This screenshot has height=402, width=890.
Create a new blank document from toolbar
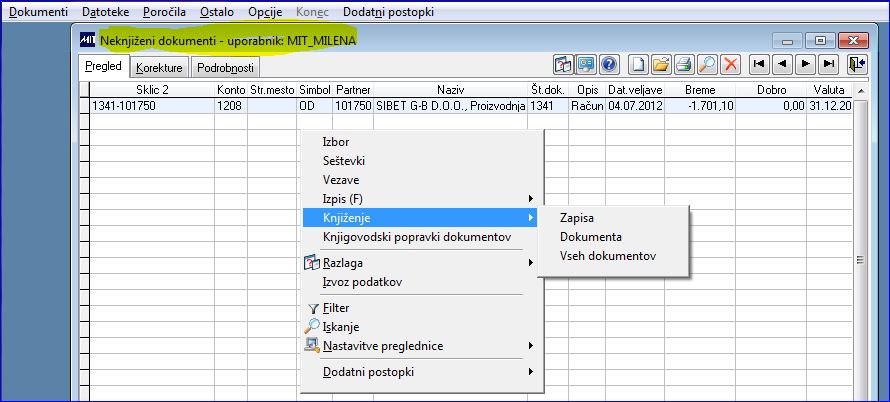point(639,65)
